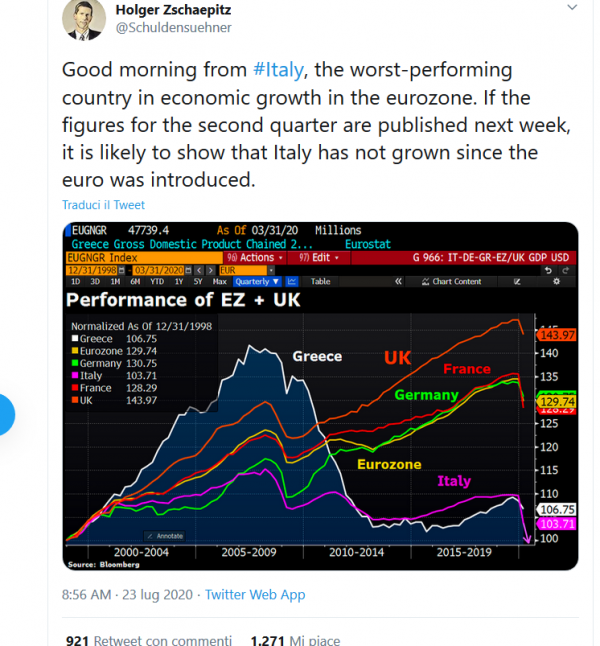Open the #Italy hashtag link
This screenshot has width=600, height=646.
278,70
